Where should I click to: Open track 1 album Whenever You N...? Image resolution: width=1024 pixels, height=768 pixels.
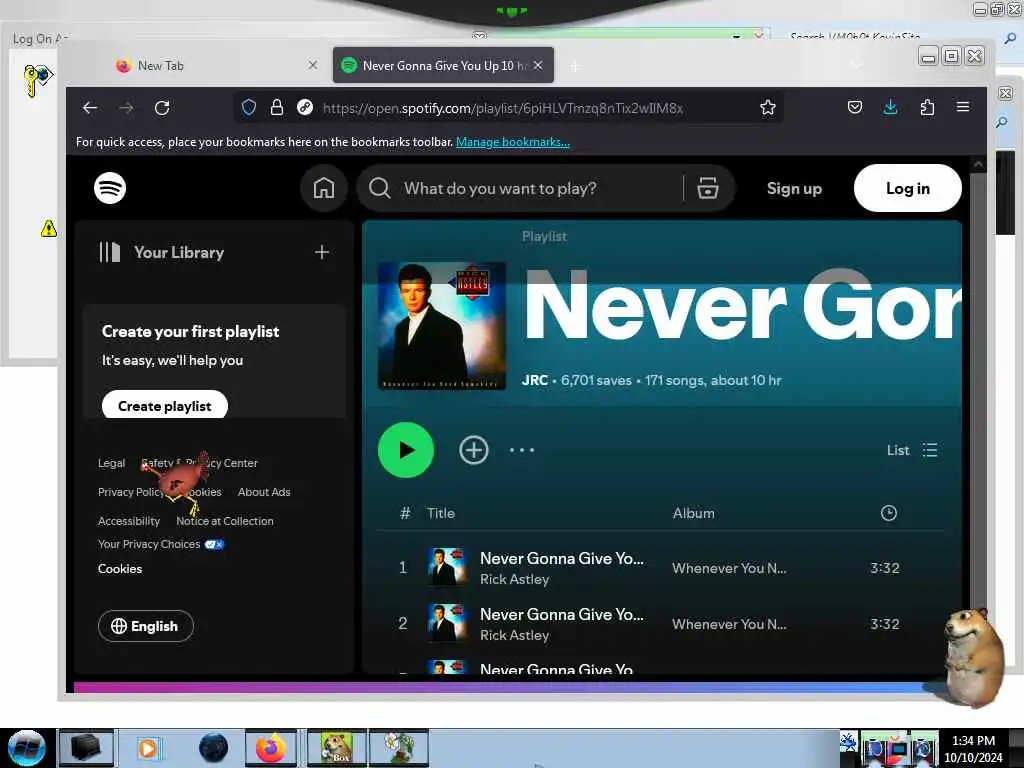(729, 568)
